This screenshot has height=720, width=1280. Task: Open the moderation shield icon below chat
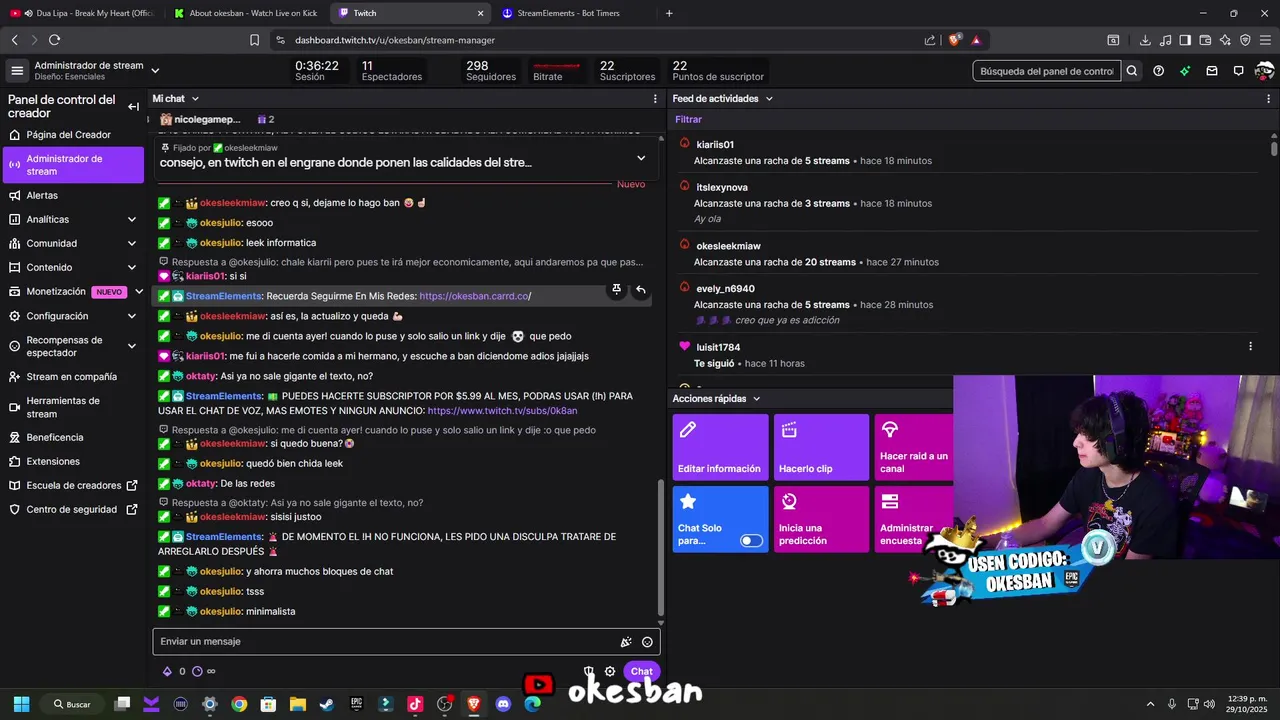coord(589,671)
